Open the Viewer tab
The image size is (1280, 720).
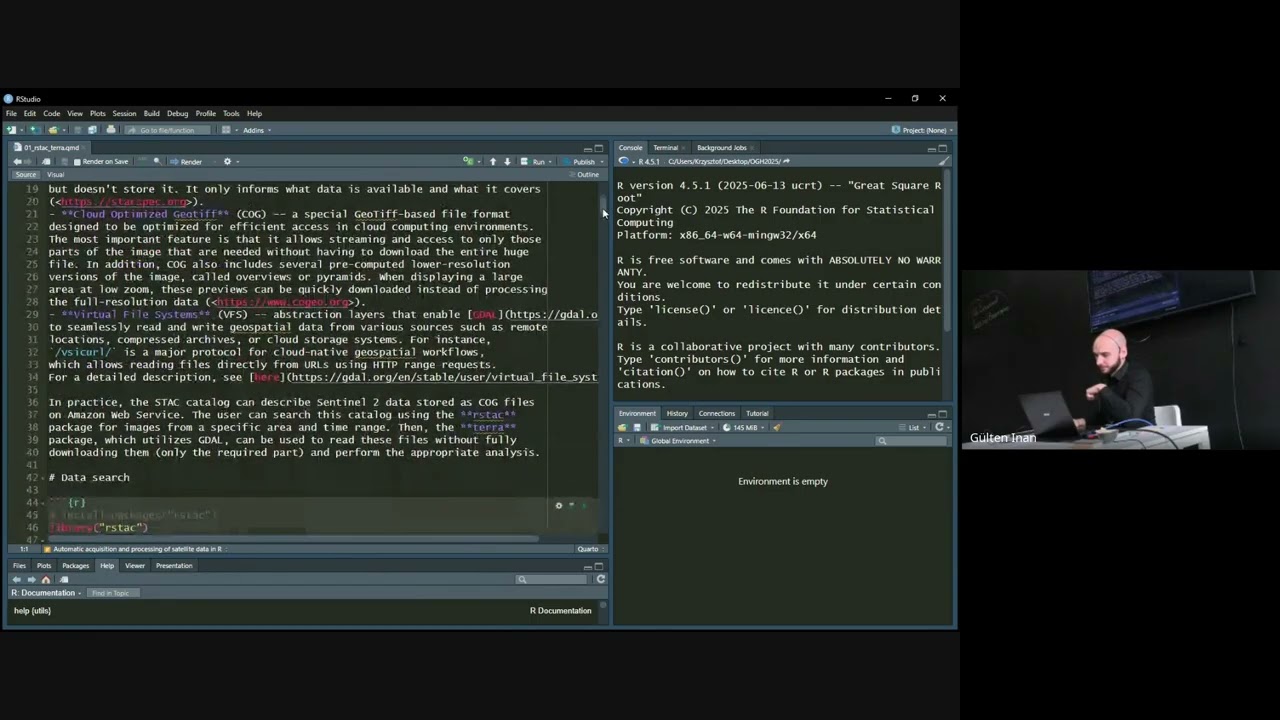[135, 566]
